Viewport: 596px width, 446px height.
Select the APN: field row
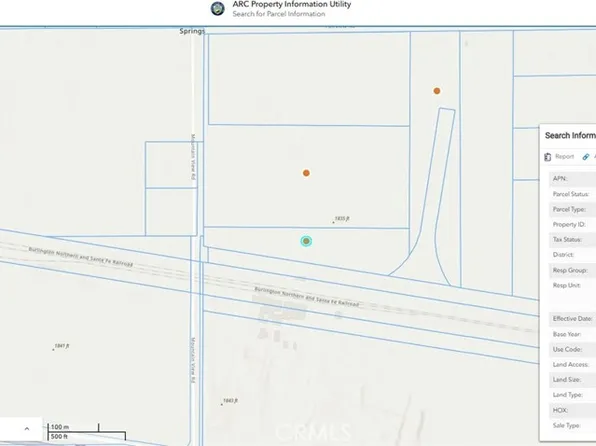tap(572, 179)
